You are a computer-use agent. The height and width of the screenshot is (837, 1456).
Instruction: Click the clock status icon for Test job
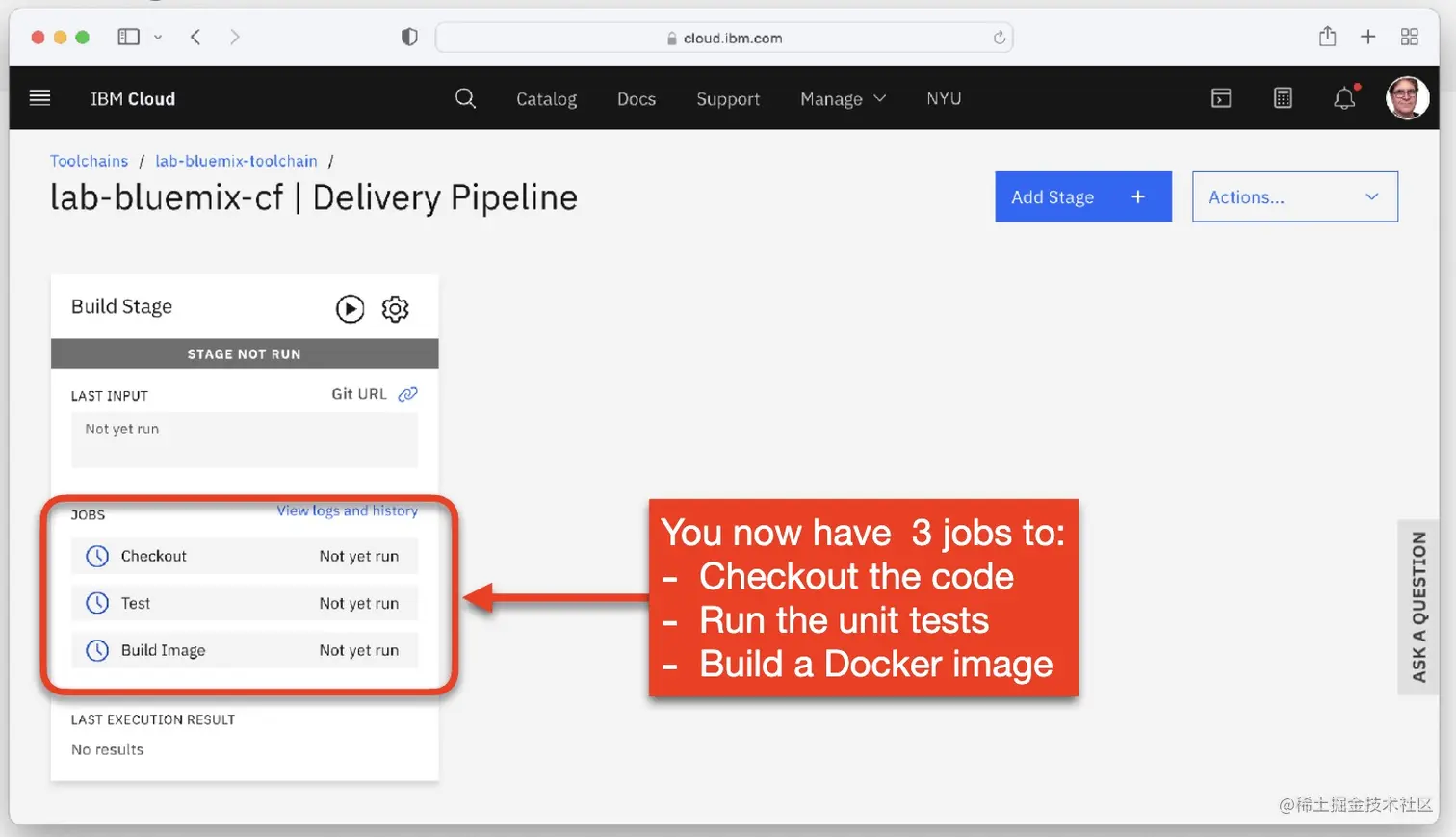[97, 603]
